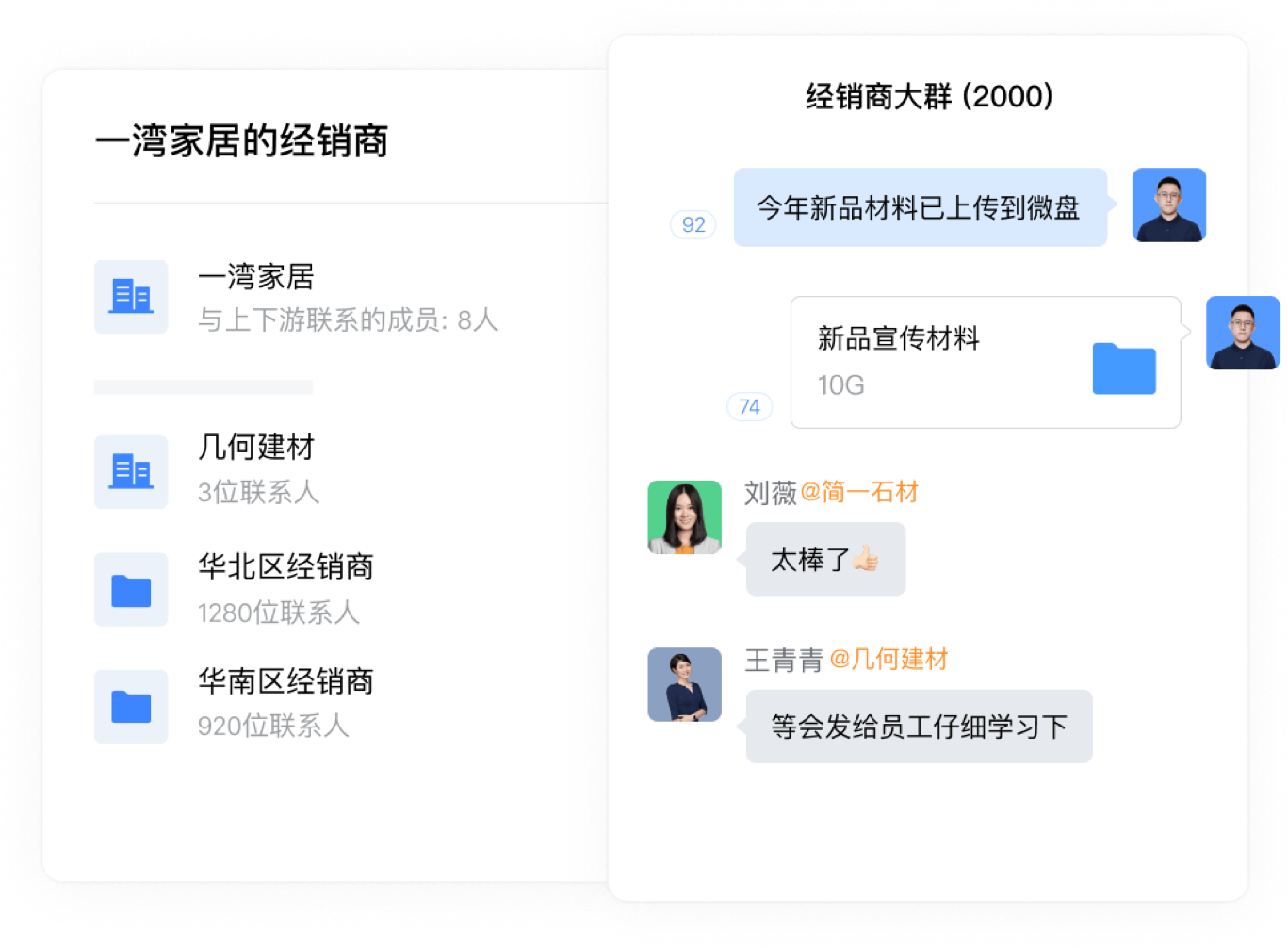Click the 几何建材 building icon
1288x948 pixels.
[x=131, y=471]
